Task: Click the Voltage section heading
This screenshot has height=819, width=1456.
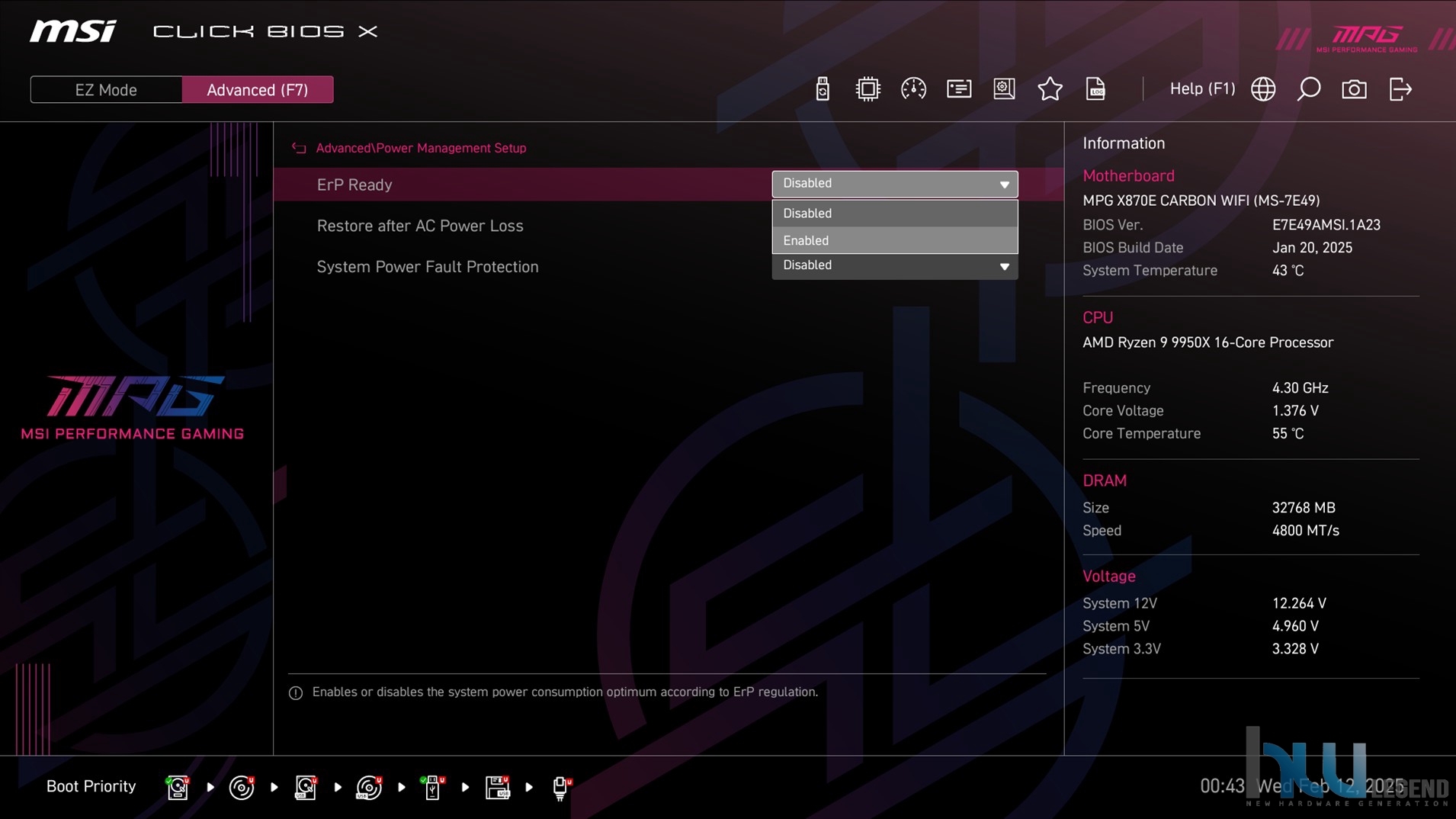Action: 1109,577
